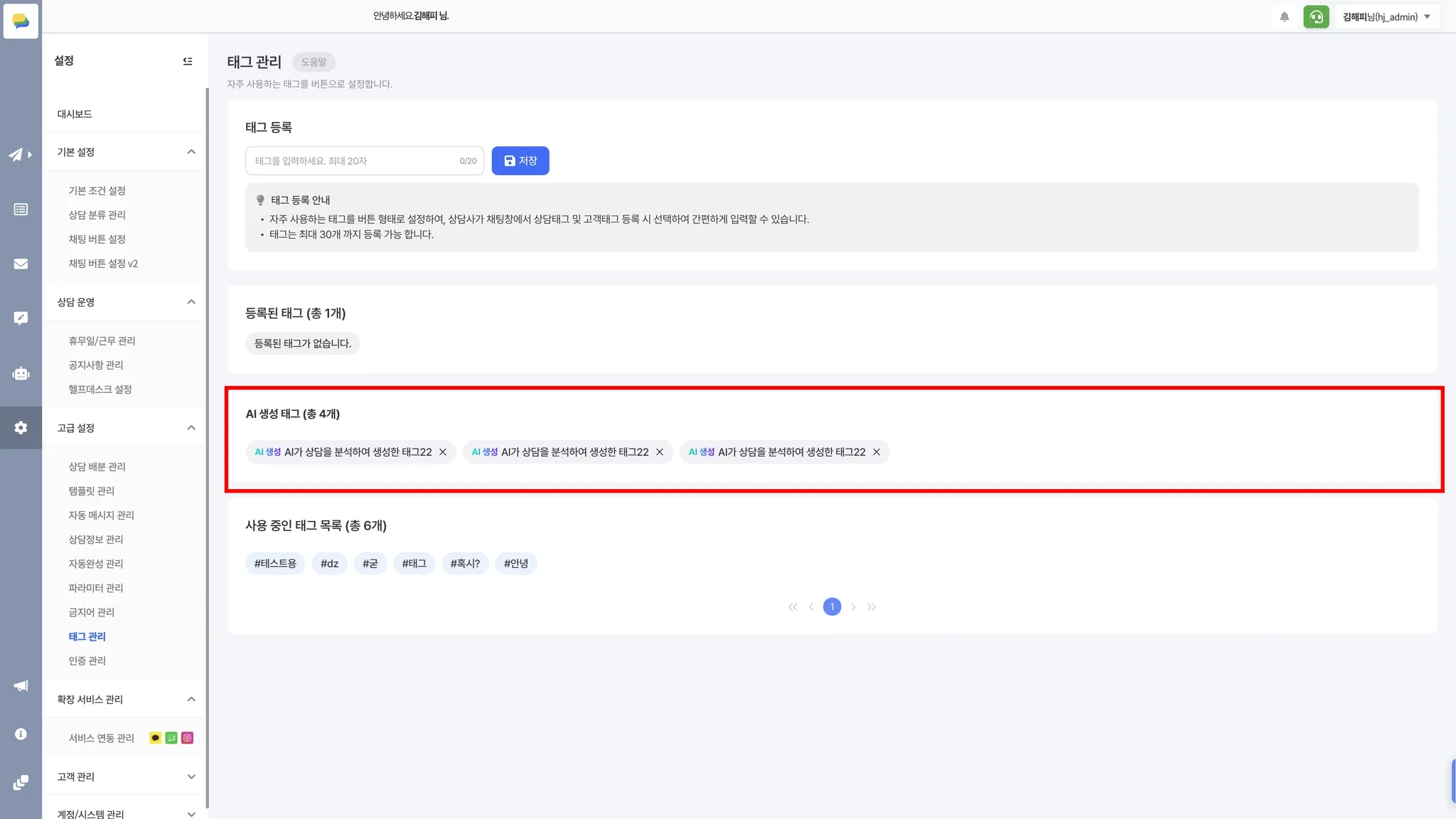Remove the third AI 생성 tag
This screenshot has width=1456, height=819.
877,452
